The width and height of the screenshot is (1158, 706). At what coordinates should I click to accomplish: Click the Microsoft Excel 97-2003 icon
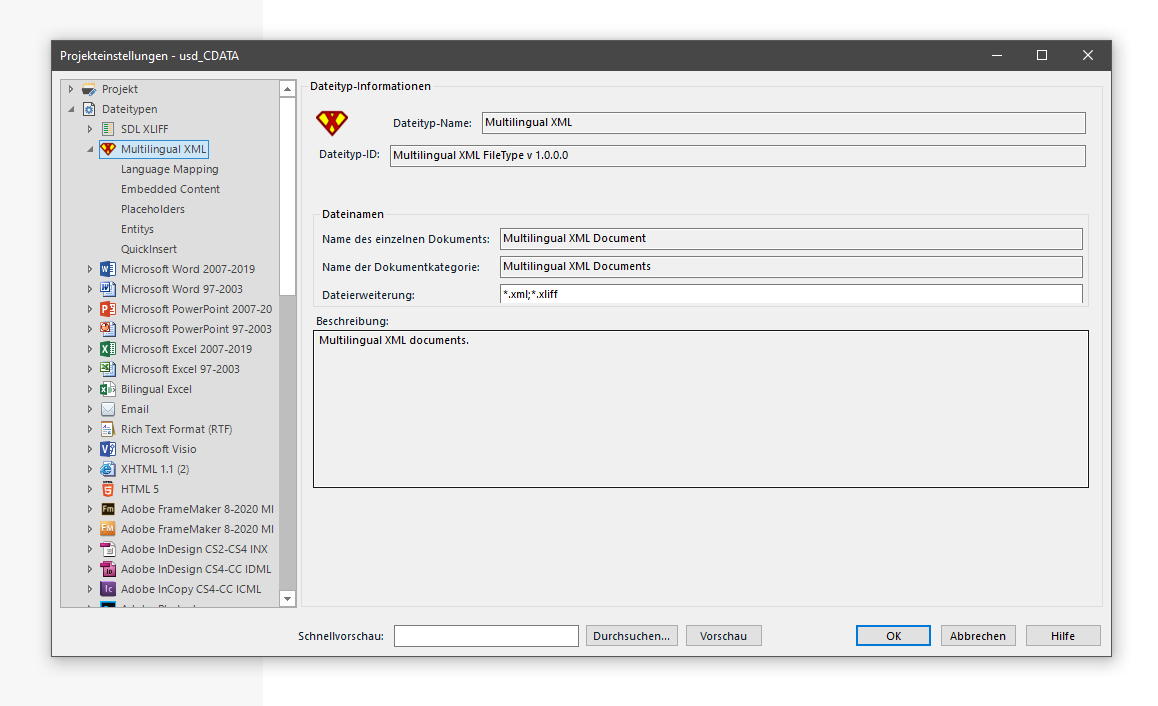pyautogui.click(x=108, y=369)
